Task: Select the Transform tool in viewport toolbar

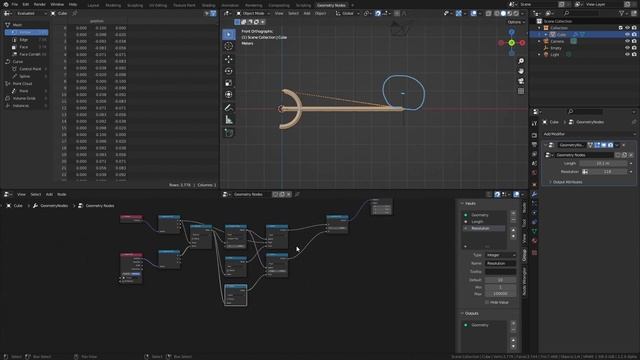Action: click(229, 95)
